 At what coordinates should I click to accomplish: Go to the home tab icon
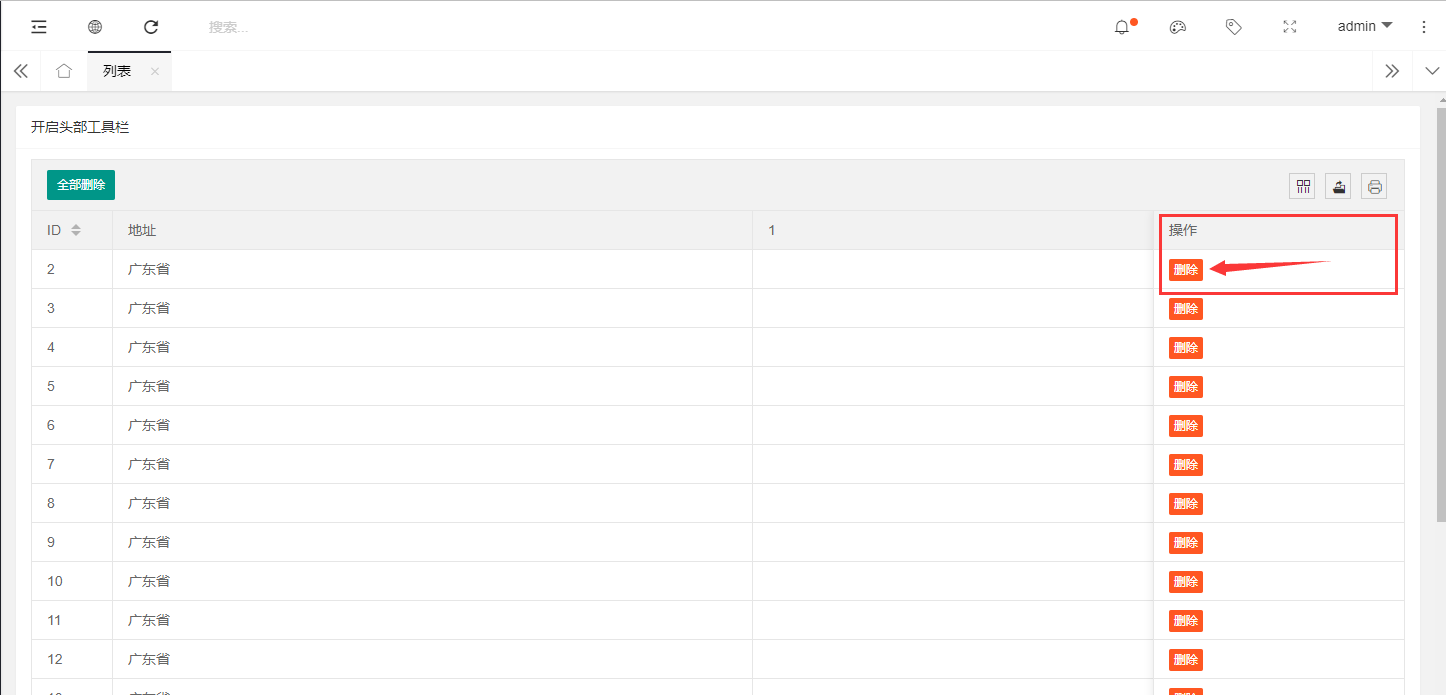coord(64,71)
